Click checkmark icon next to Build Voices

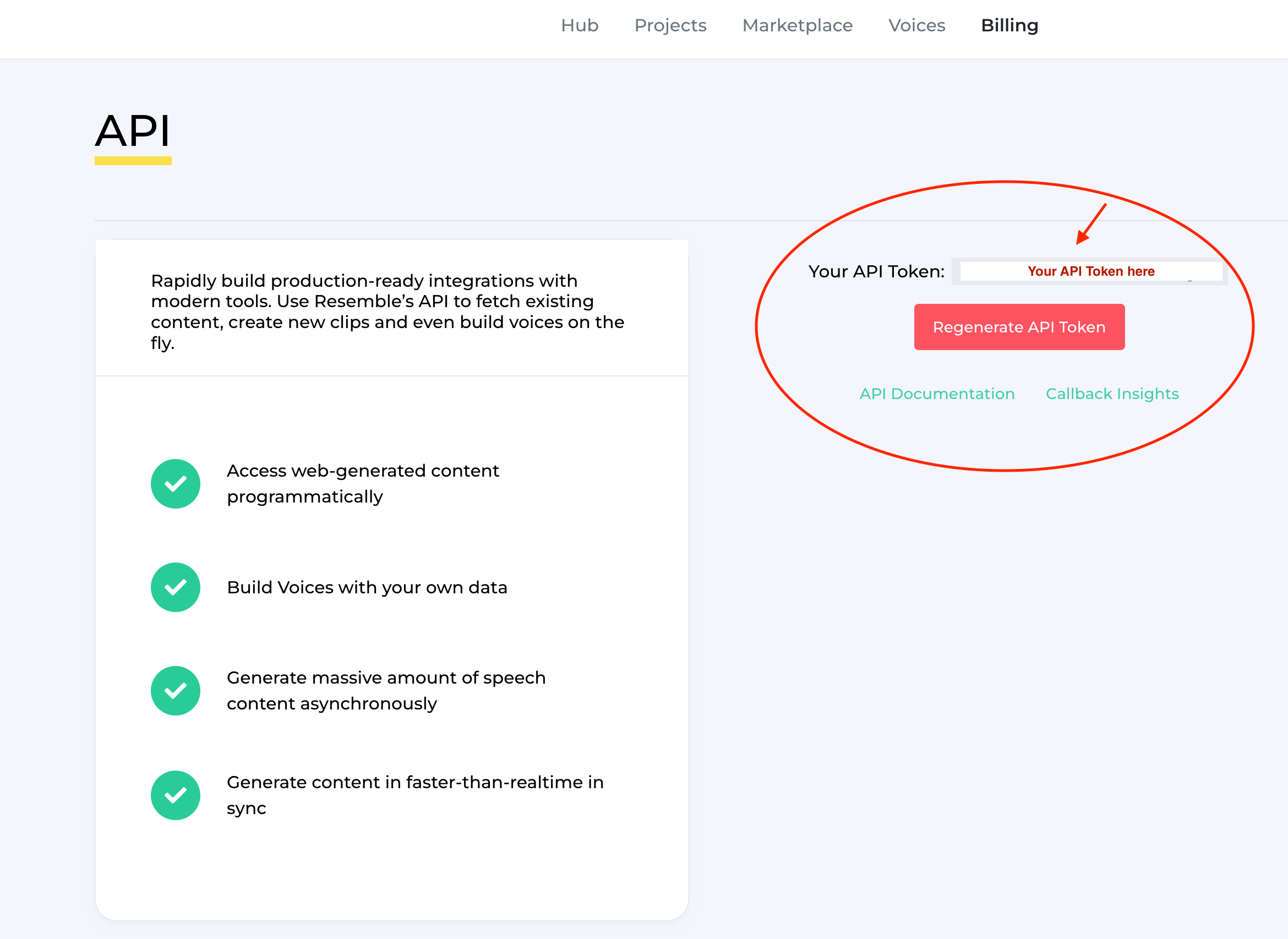point(175,587)
